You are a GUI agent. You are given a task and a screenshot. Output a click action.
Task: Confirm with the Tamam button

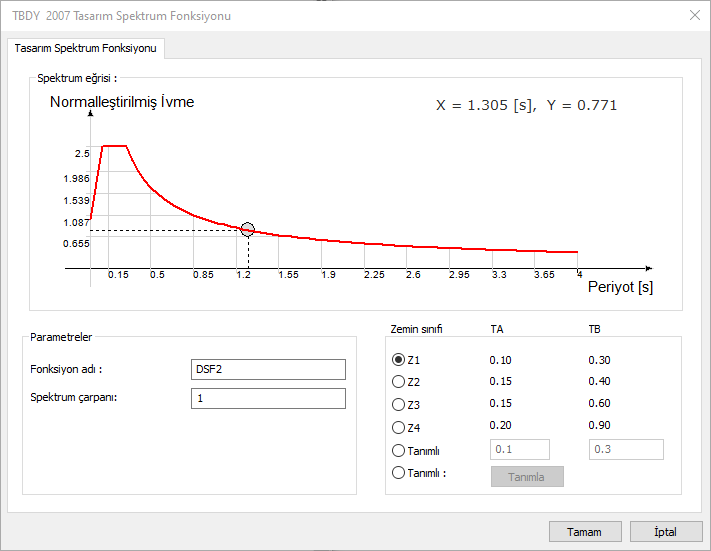point(585,531)
